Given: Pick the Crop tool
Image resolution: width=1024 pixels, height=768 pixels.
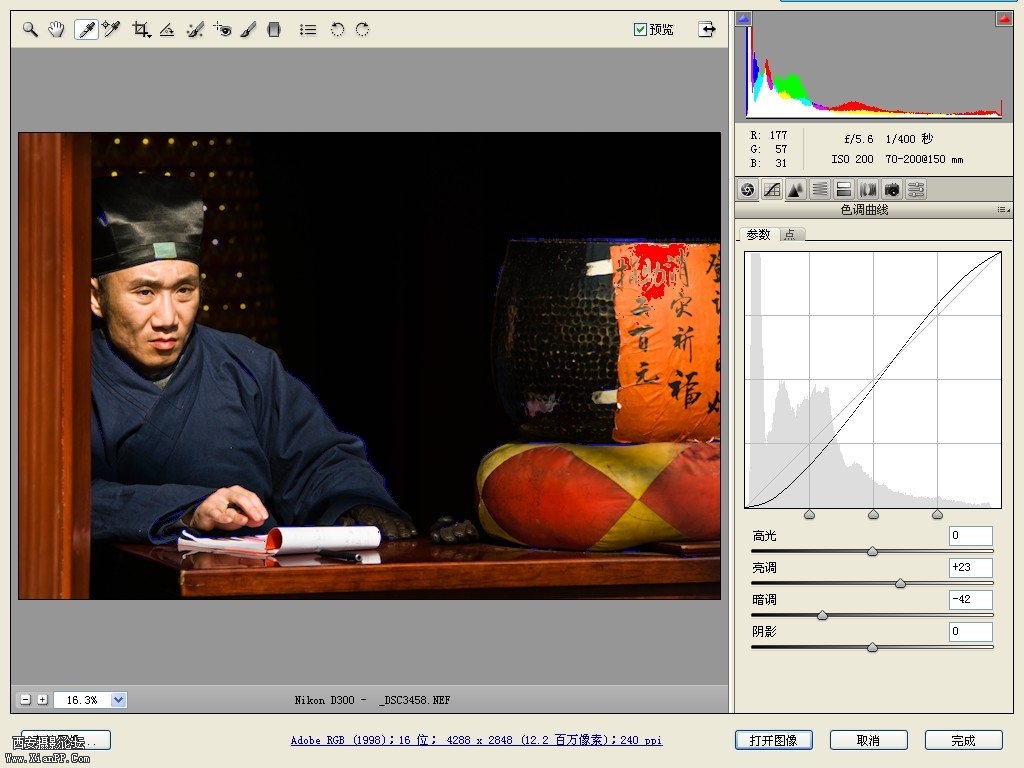Looking at the screenshot, I should pyautogui.click(x=141, y=30).
